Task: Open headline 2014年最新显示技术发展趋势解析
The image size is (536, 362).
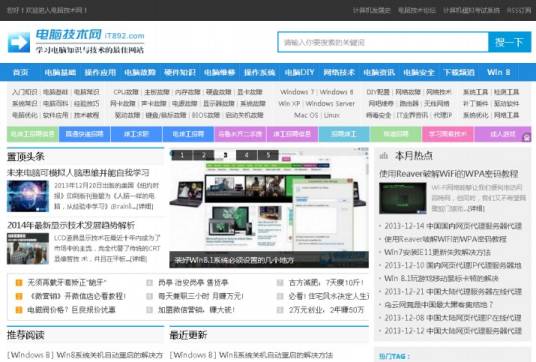Action: [71, 225]
